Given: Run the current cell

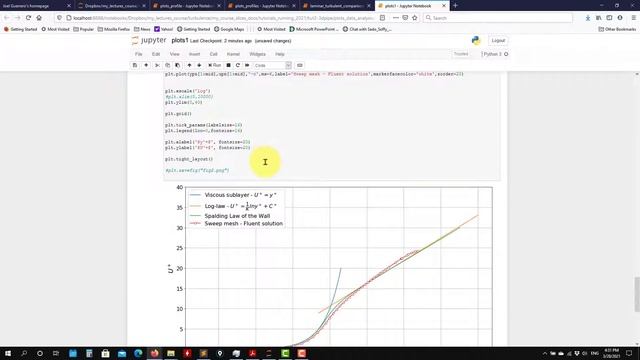Looking at the screenshot, I should click(215, 65).
